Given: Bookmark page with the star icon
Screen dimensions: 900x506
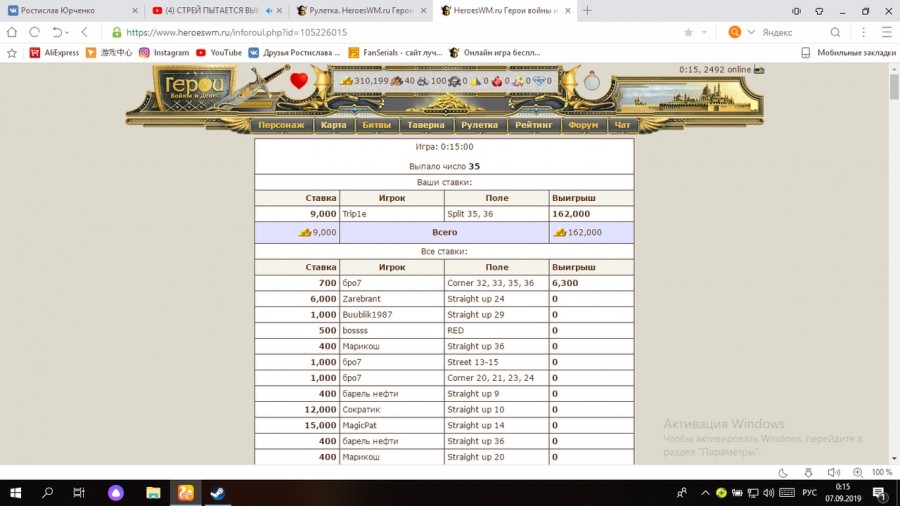Looking at the screenshot, I should pos(688,32).
